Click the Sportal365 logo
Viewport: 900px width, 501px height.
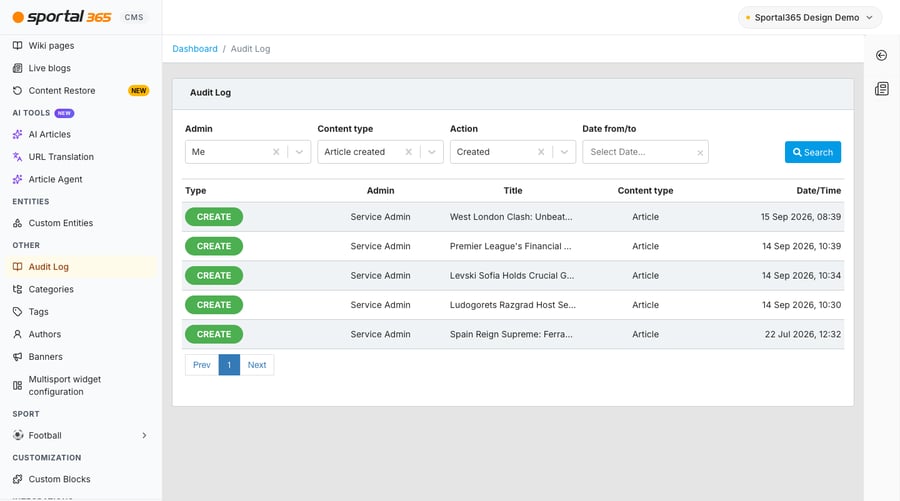pyautogui.click(x=62, y=17)
